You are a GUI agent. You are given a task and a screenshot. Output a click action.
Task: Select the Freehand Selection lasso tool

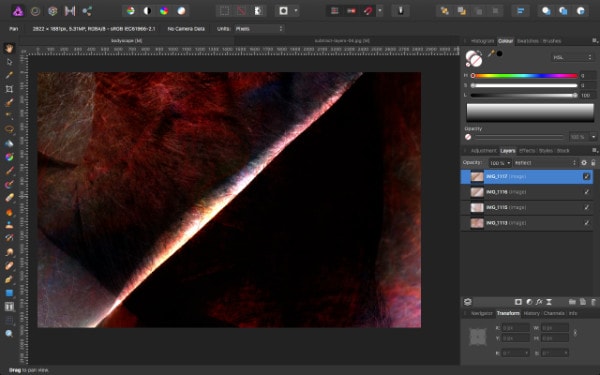[x=9, y=129]
